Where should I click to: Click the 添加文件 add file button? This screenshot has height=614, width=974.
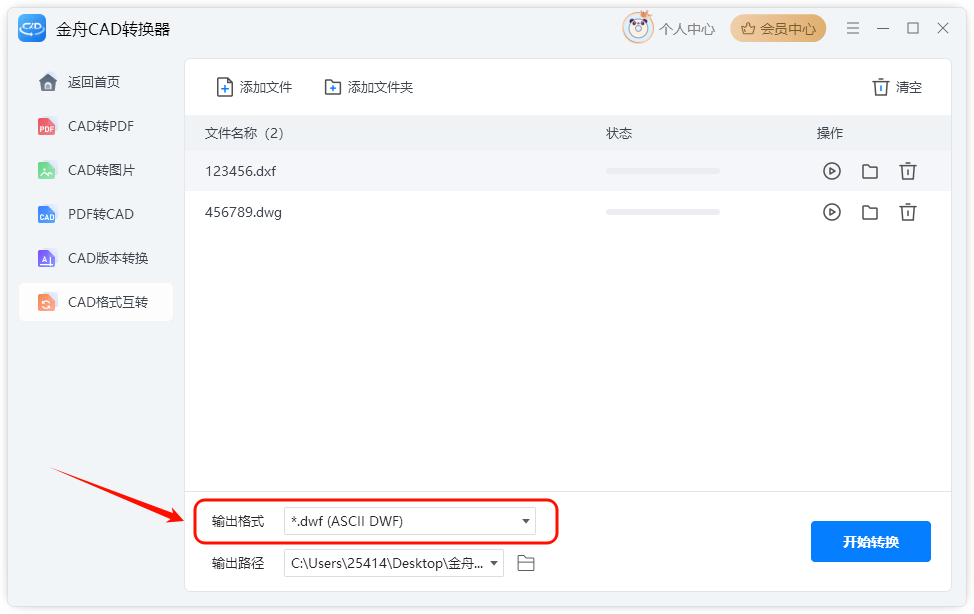[254, 87]
